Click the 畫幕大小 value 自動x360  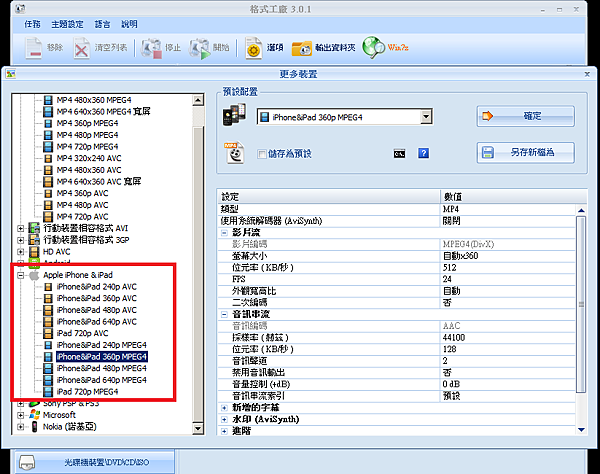(x=508, y=256)
